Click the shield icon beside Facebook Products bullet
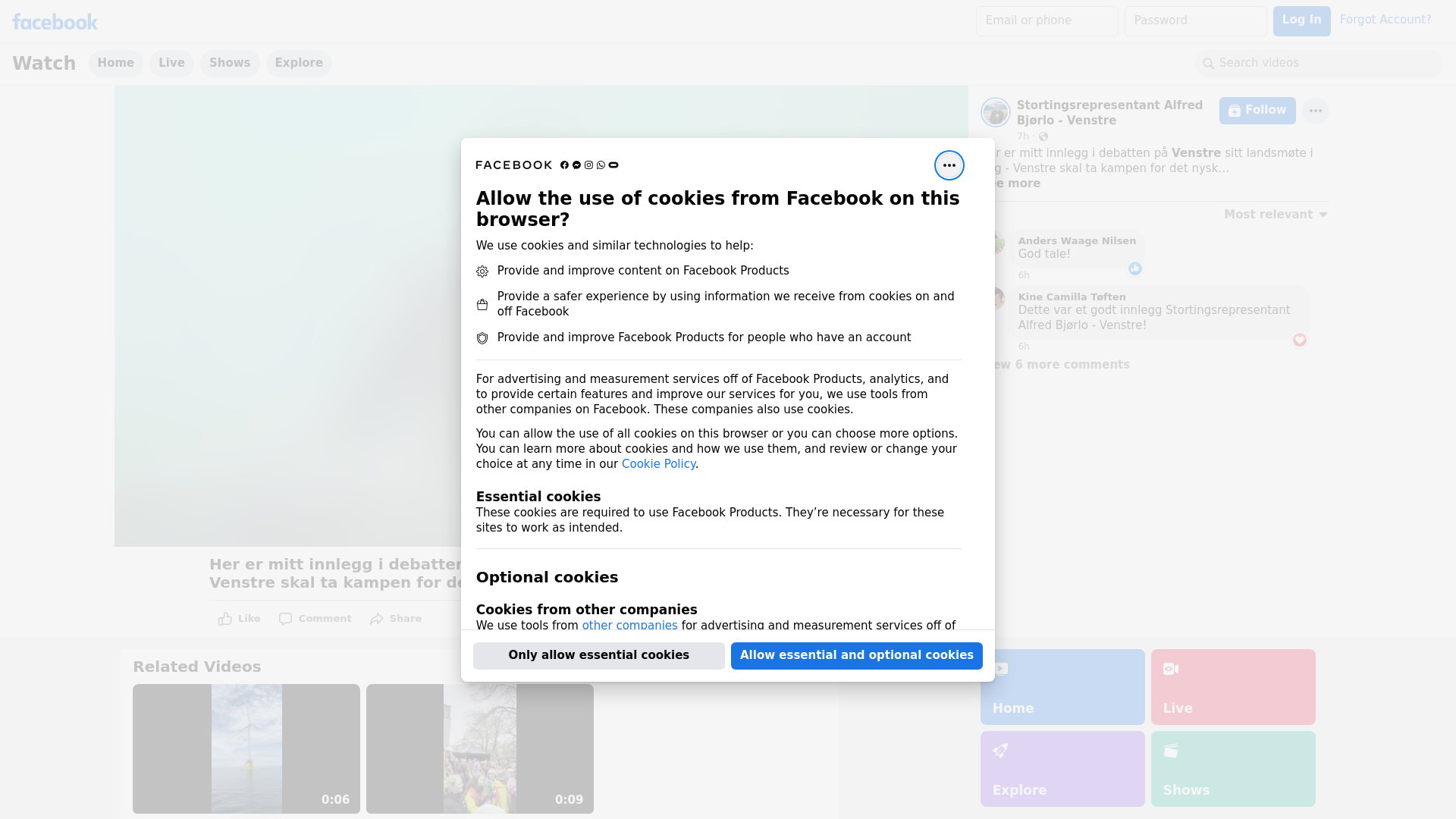The width and height of the screenshot is (1456, 819). (x=482, y=338)
